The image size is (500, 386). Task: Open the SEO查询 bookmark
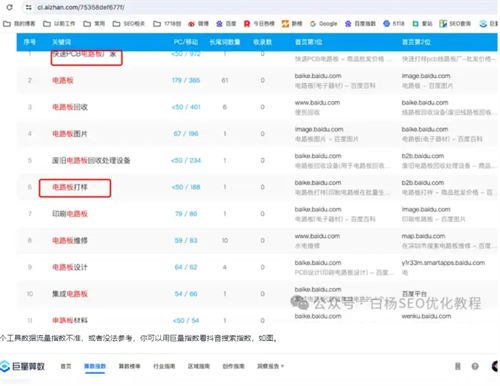click(x=455, y=24)
